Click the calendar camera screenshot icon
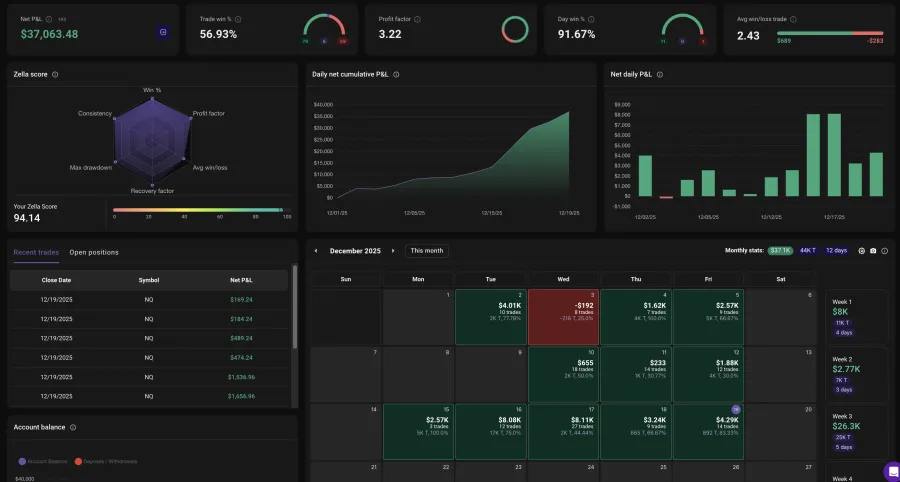Image resolution: width=900 pixels, height=482 pixels. 873,251
